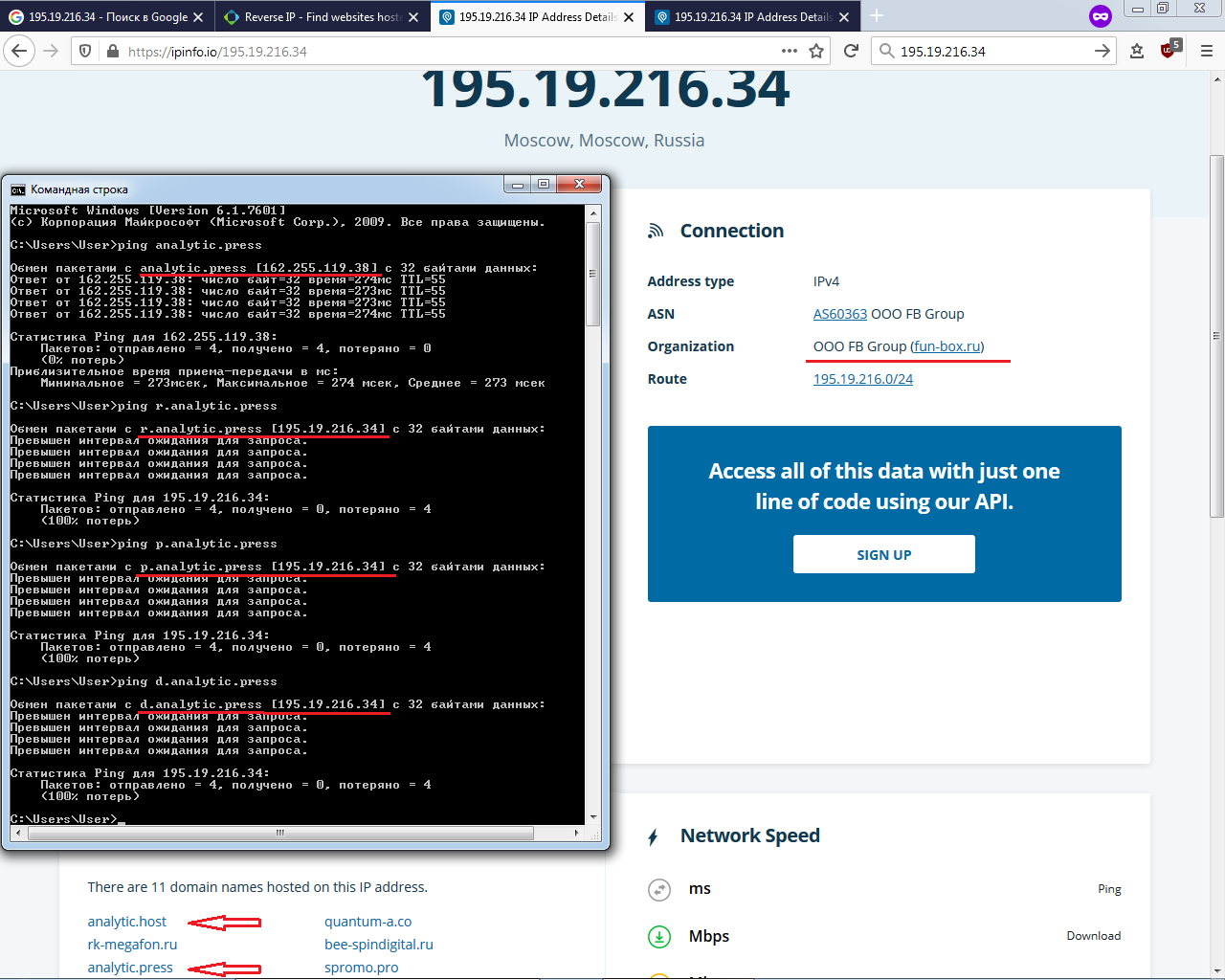Viewport: 1225px width, 980px height.
Task: Open the AS60363 ASN link
Action: pyautogui.click(x=840, y=314)
